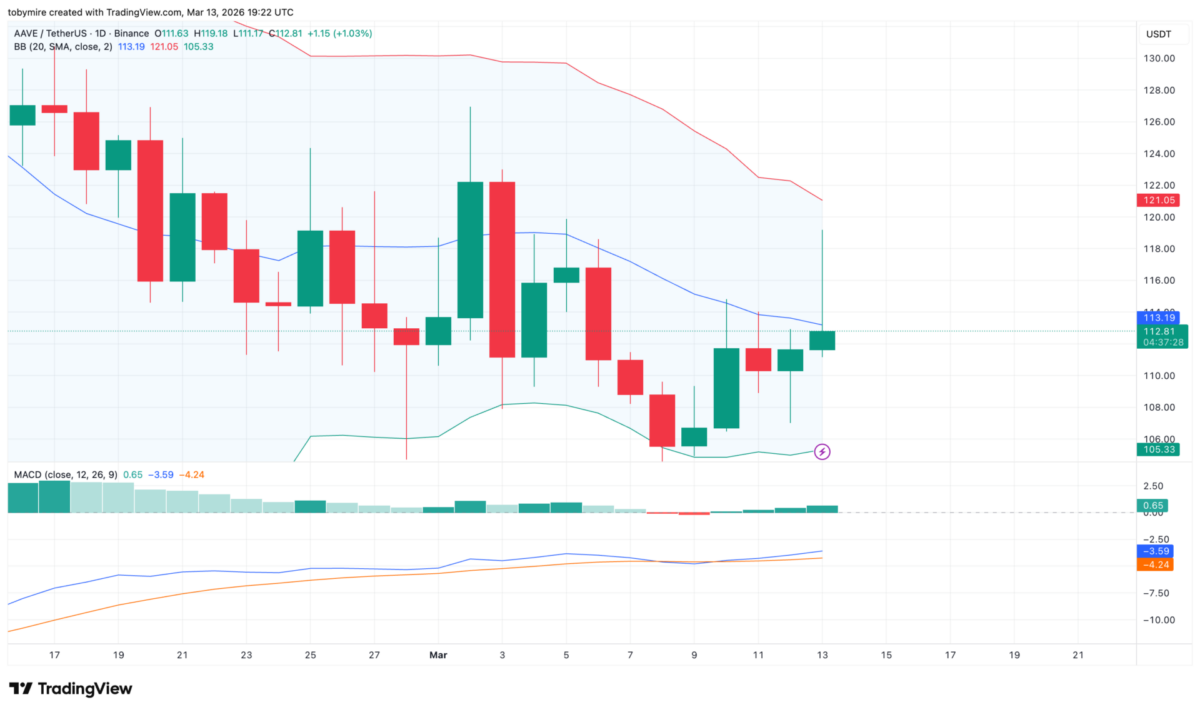Select the large red candle on March 3
This screenshot has width=1200, height=712.
pyautogui.click(x=502, y=269)
